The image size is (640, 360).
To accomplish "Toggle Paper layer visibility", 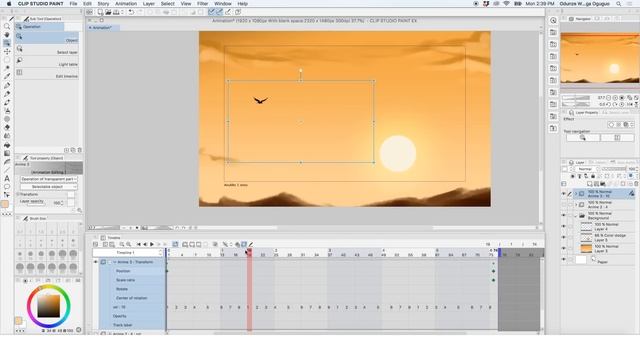I will point(564,260).
